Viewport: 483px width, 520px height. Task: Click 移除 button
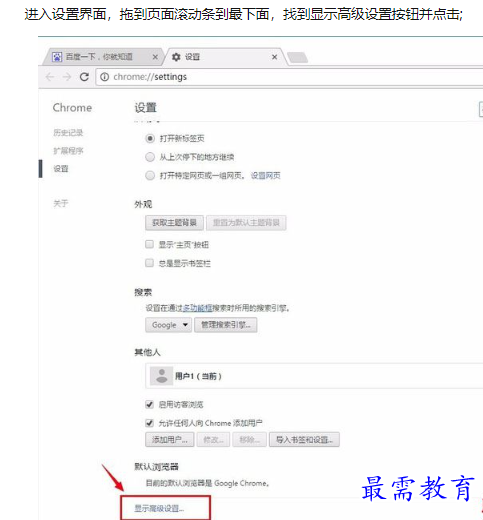coord(250,440)
